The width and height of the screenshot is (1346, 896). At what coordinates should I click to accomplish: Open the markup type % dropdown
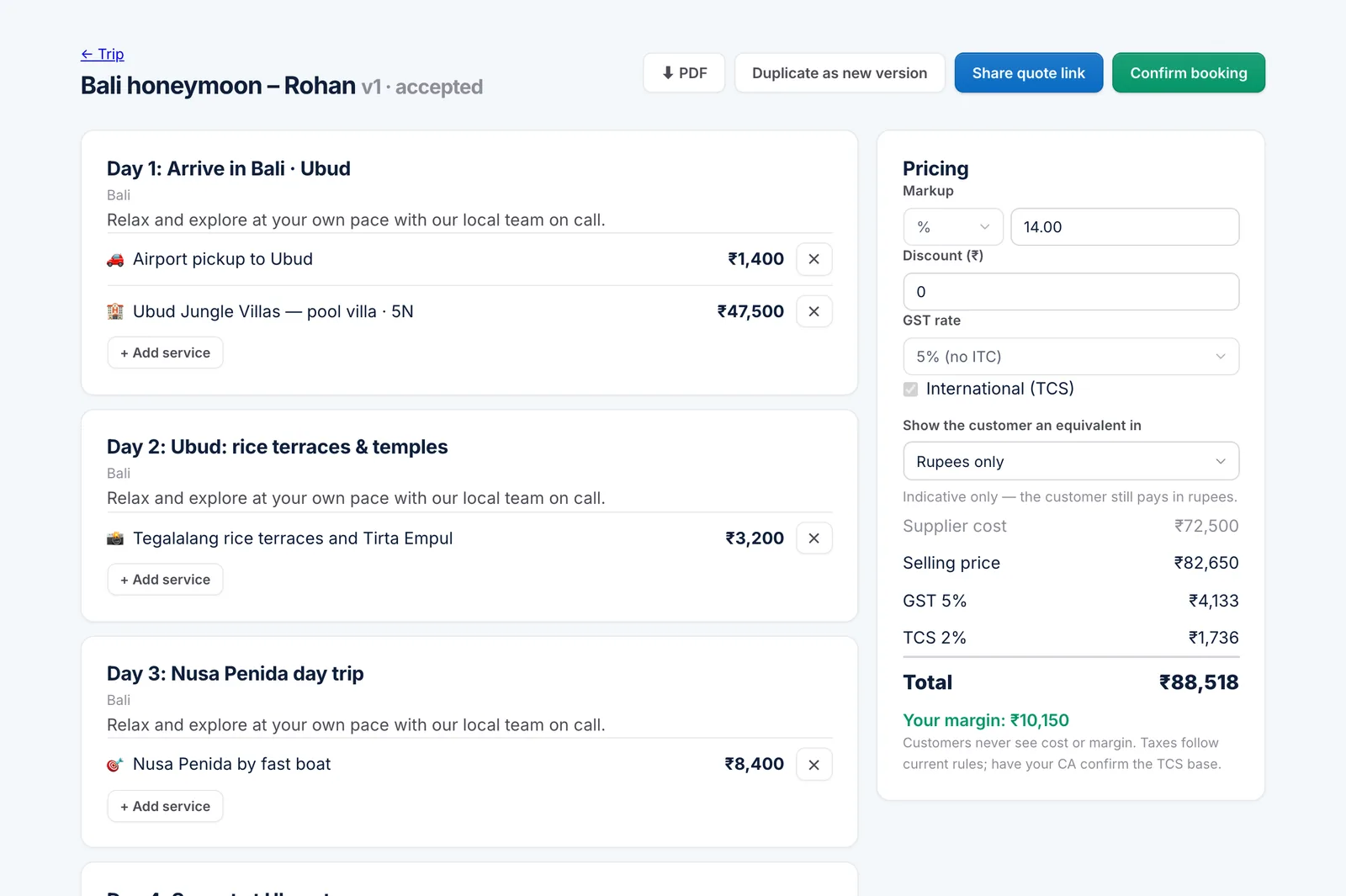(953, 227)
